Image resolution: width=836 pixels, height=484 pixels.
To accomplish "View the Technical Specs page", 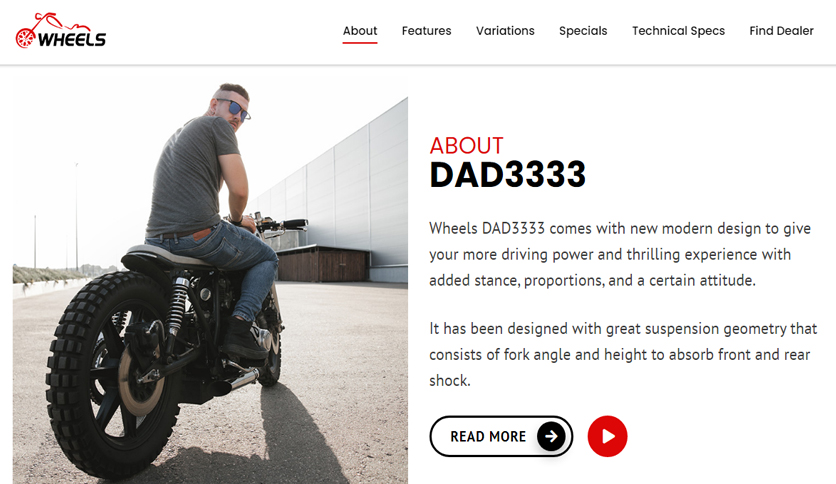I will (678, 31).
